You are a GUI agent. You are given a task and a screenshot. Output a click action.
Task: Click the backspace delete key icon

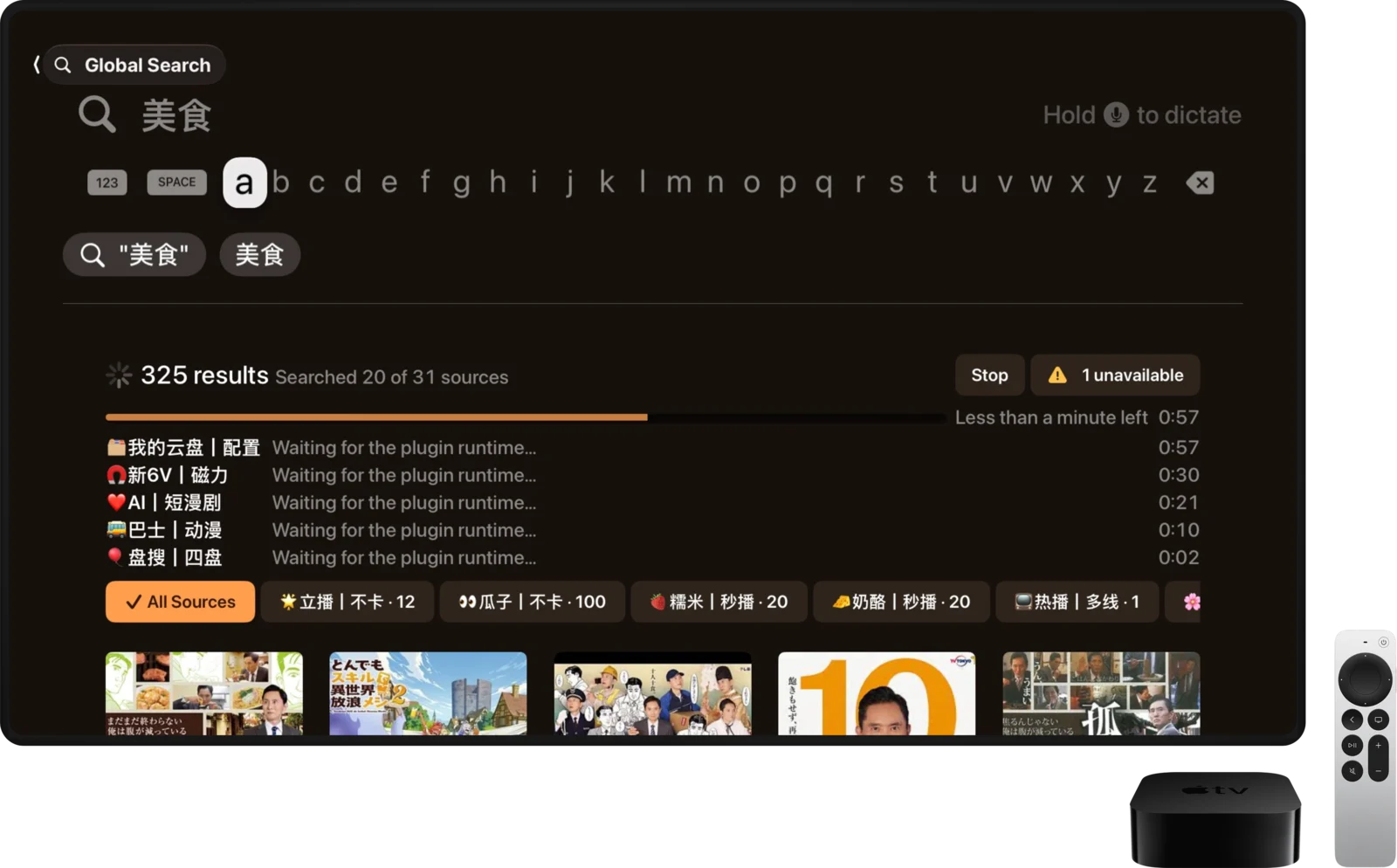[x=1200, y=183]
